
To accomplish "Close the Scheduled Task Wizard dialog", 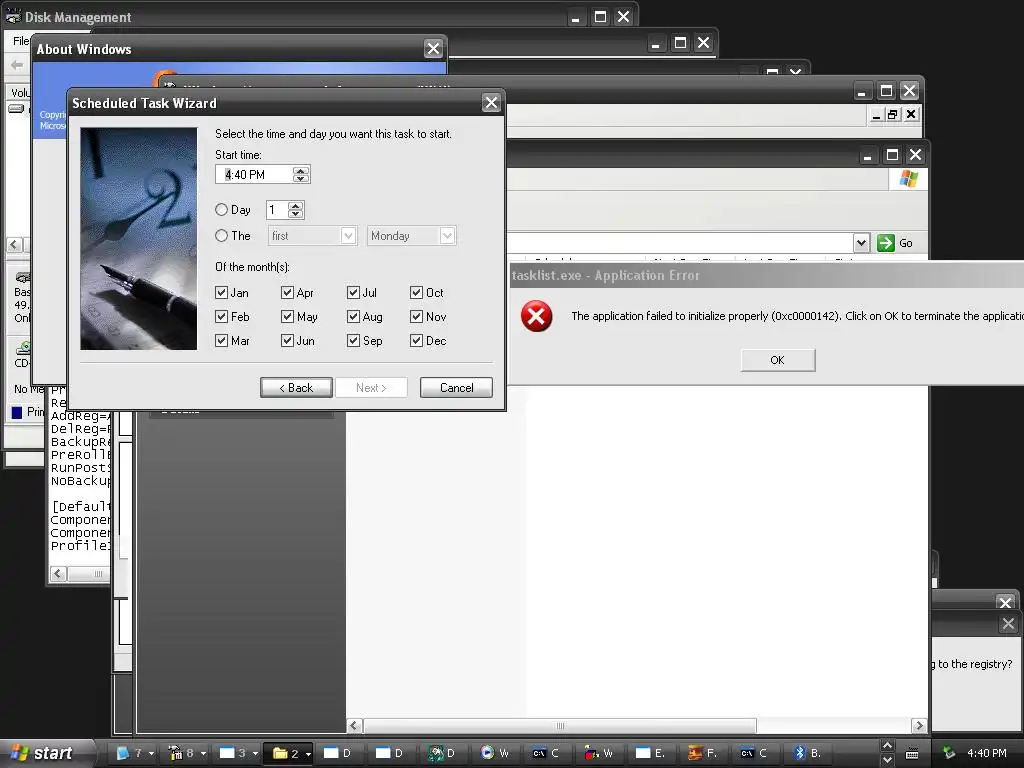I will click(491, 103).
